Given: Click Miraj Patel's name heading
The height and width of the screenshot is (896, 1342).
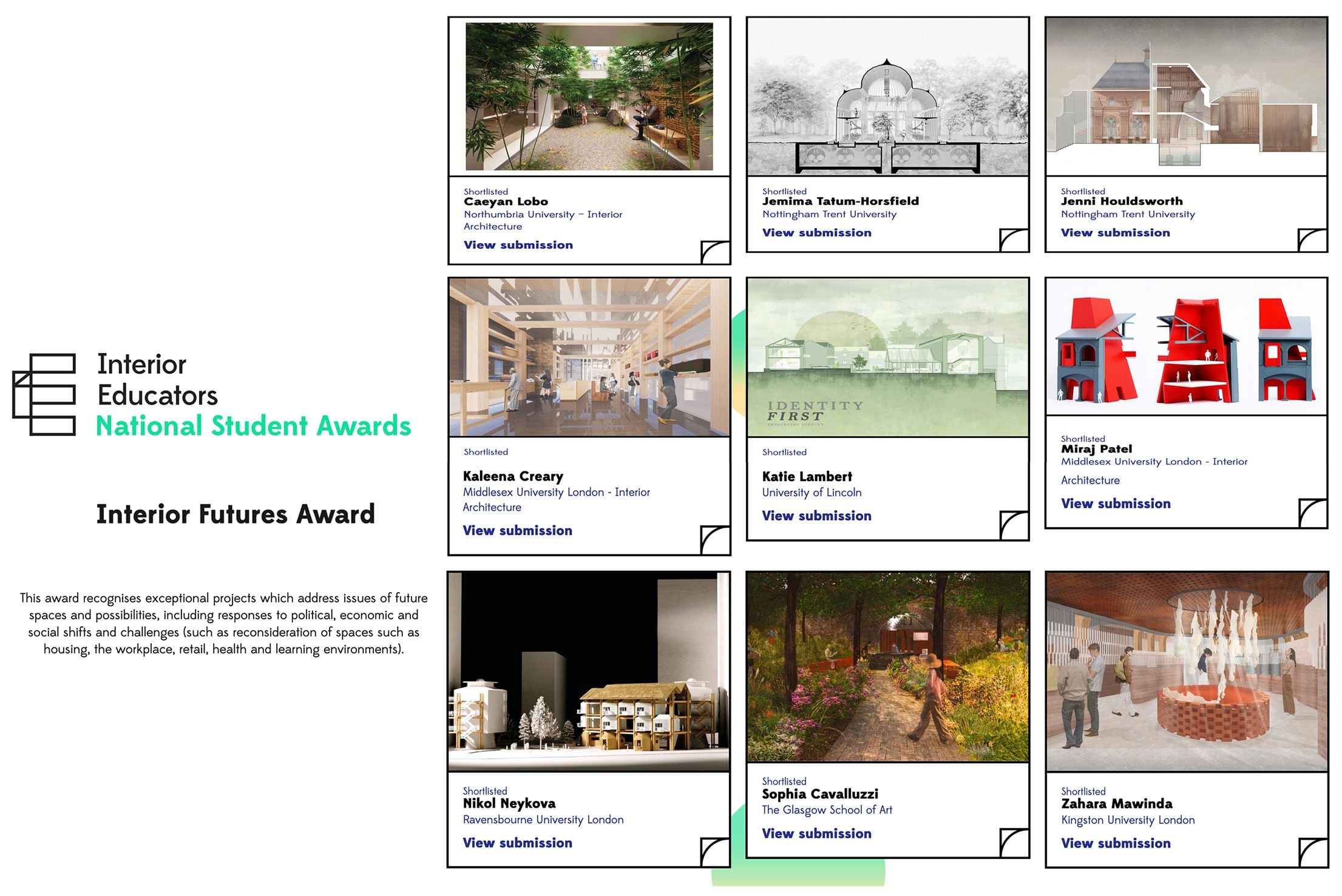Looking at the screenshot, I should click(1096, 450).
